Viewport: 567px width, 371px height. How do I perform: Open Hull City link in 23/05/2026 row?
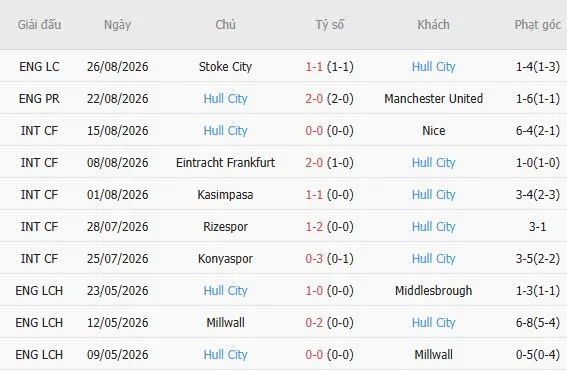pos(225,290)
